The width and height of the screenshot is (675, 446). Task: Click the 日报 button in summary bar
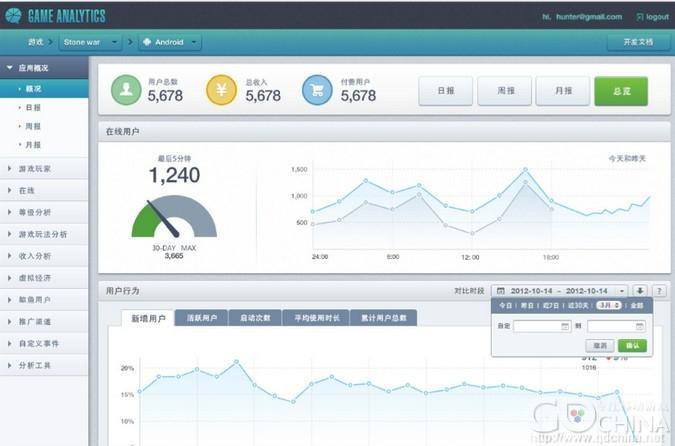coord(446,91)
